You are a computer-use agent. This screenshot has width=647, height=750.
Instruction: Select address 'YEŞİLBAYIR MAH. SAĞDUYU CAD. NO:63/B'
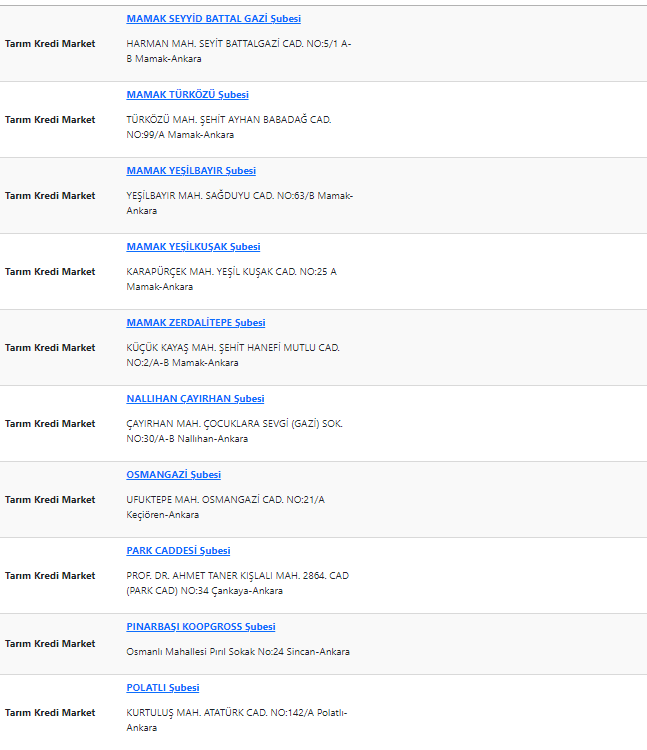(x=220, y=196)
